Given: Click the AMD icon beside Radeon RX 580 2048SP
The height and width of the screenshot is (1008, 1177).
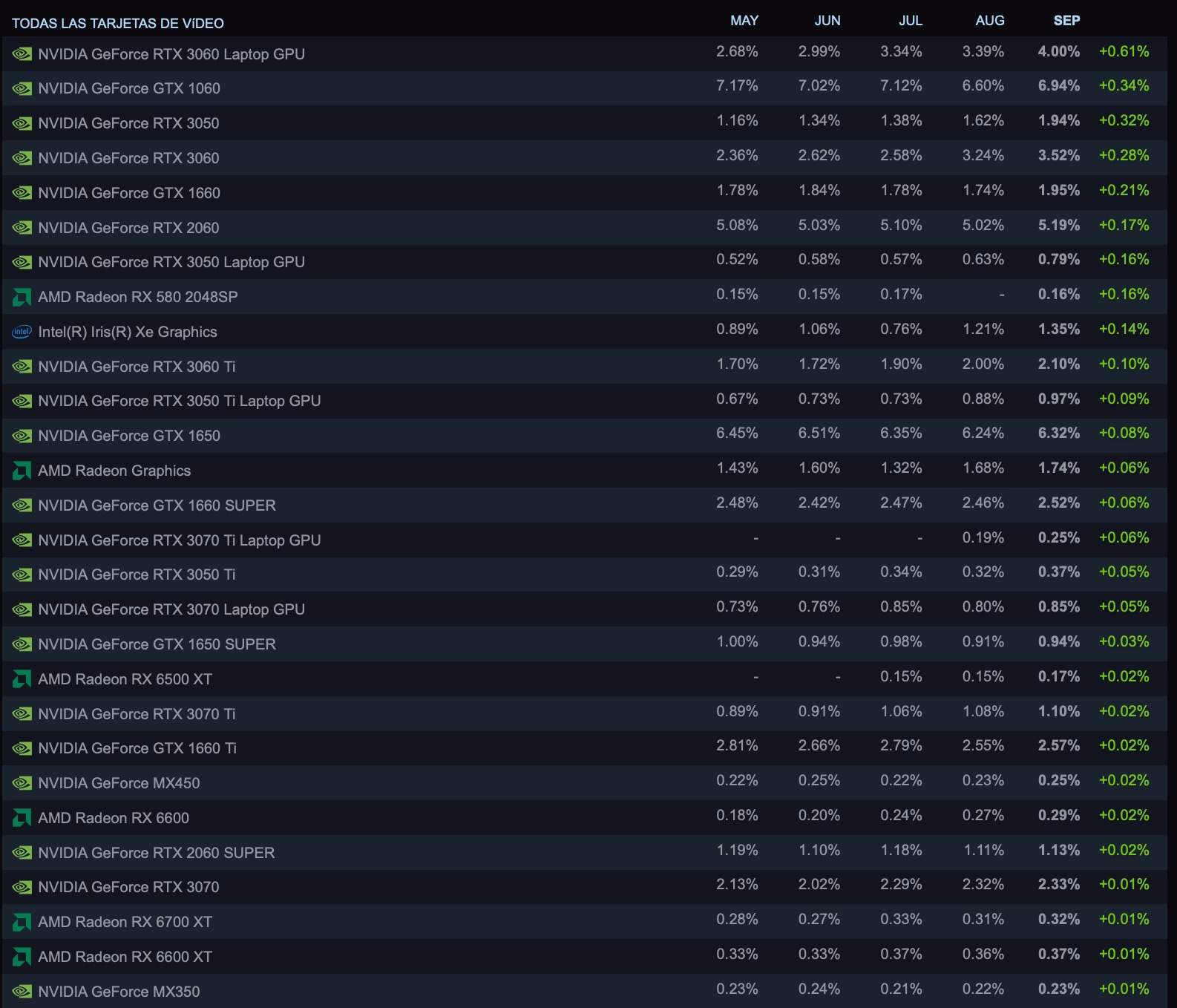Looking at the screenshot, I should 22,298.
